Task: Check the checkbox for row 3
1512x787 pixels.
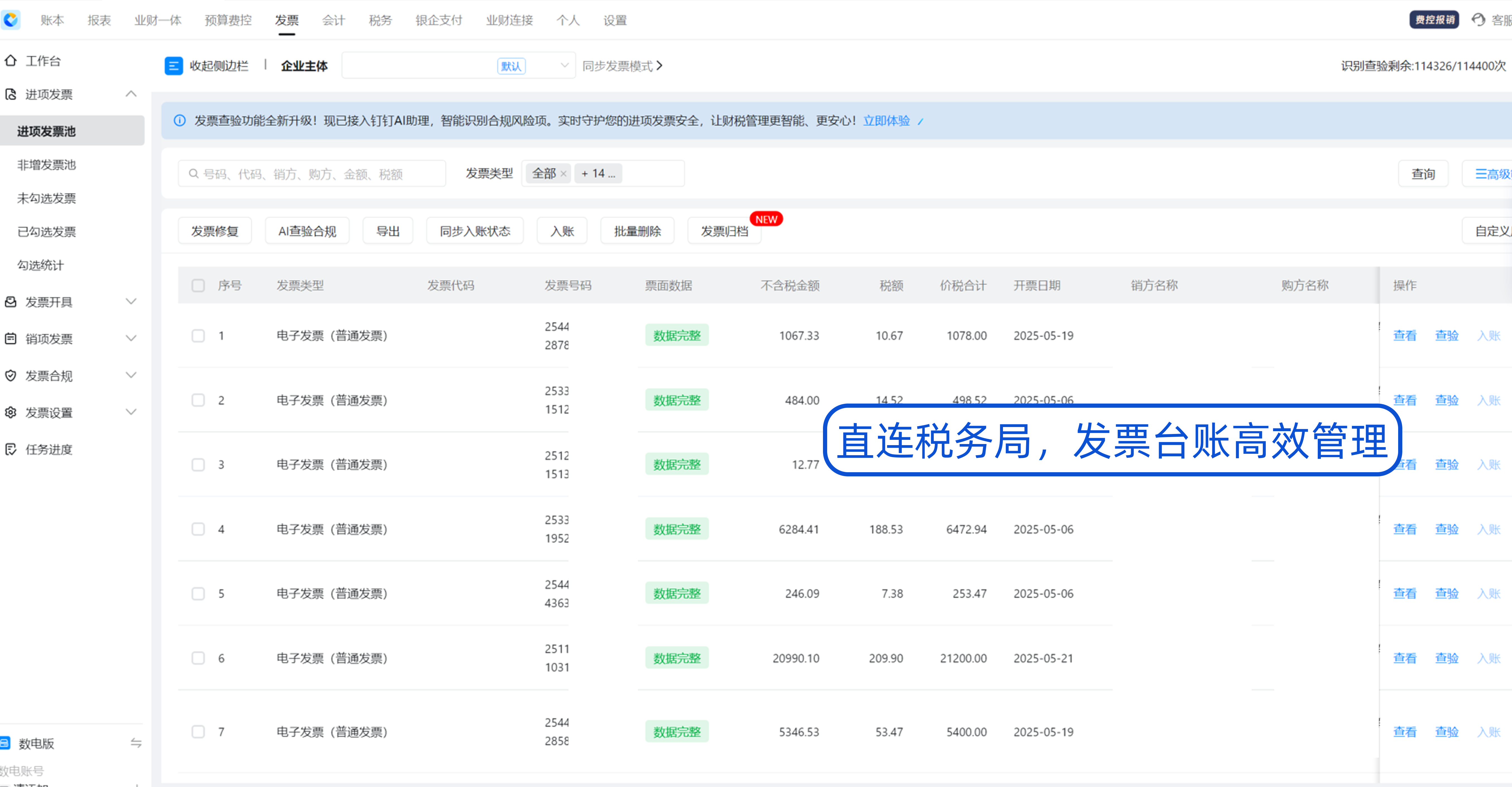Action: coord(198,465)
